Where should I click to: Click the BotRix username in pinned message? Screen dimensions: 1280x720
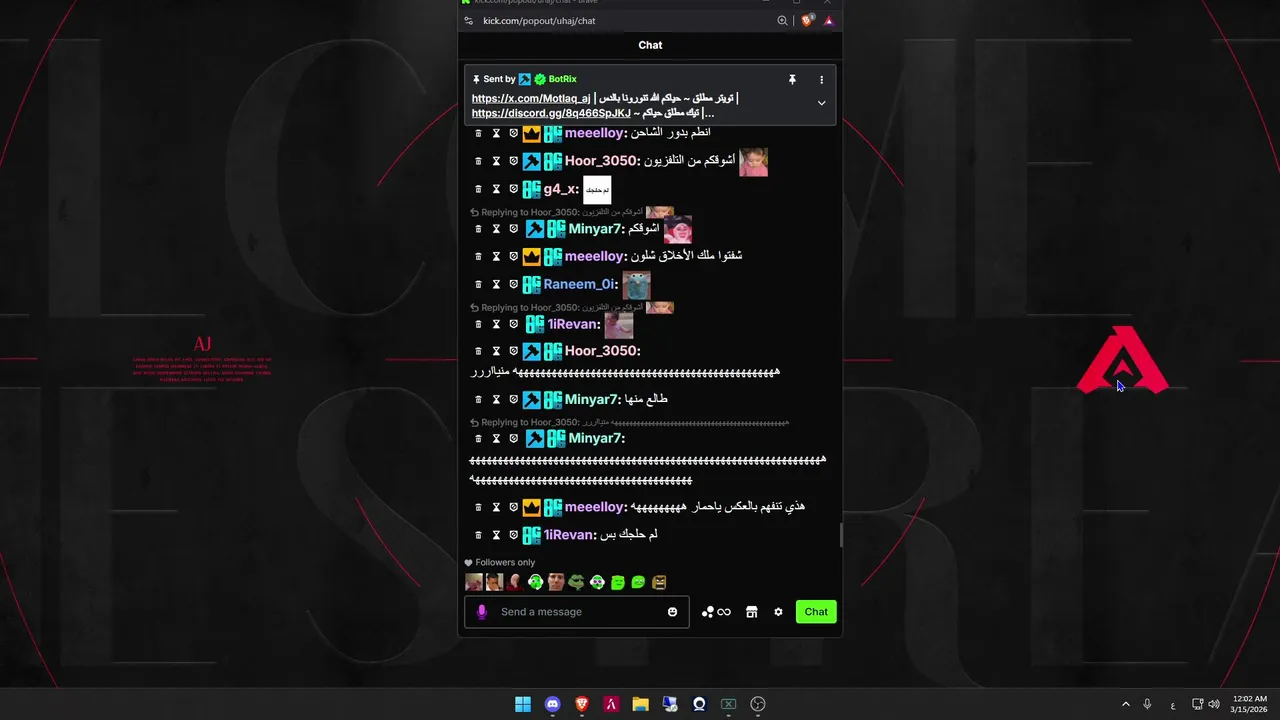pyautogui.click(x=562, y=79)
